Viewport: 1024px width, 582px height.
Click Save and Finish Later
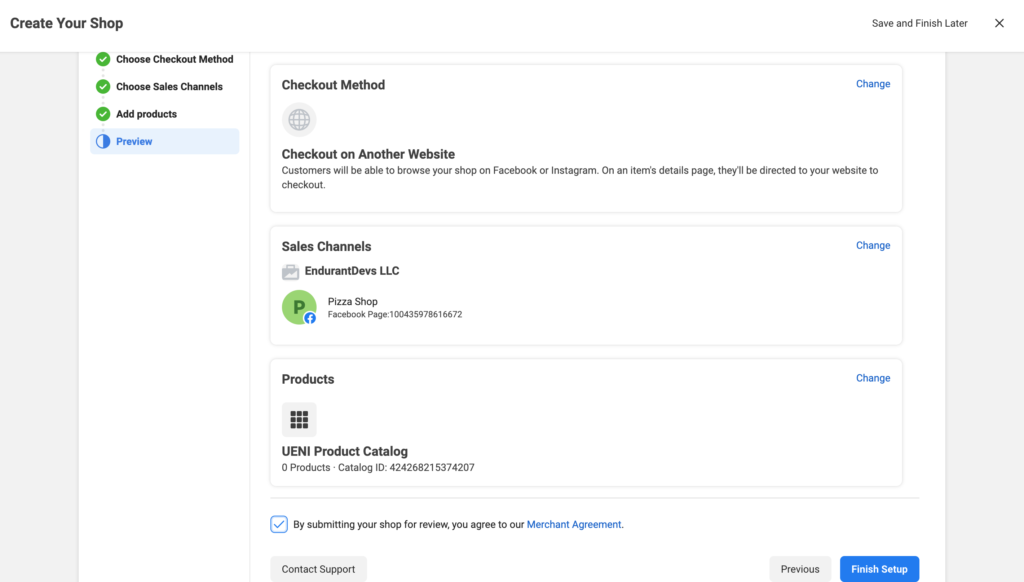(920, 23)
